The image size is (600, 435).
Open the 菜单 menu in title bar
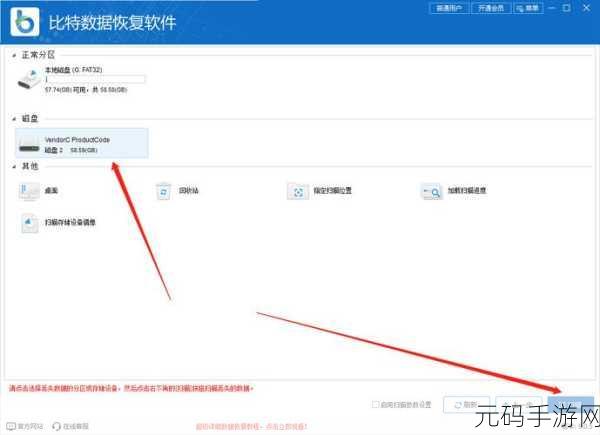528,8
